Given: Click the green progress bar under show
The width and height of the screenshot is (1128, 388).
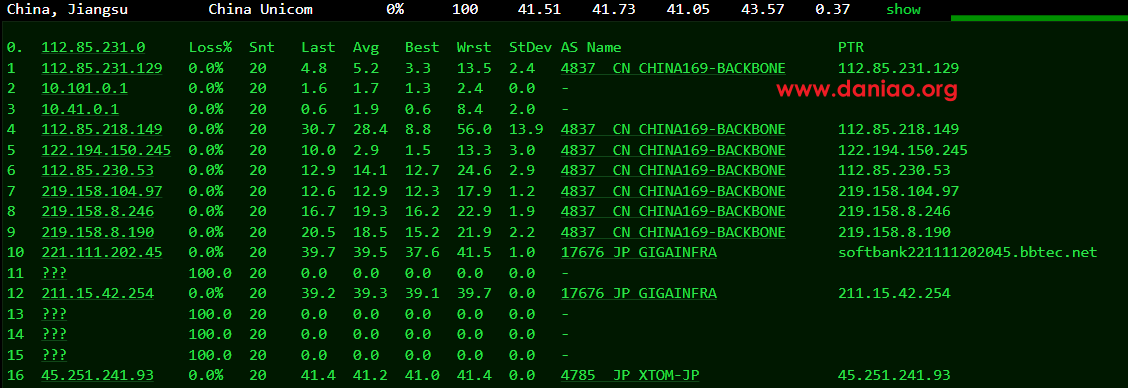Looking at the screenshot, I should point(1039,18).
